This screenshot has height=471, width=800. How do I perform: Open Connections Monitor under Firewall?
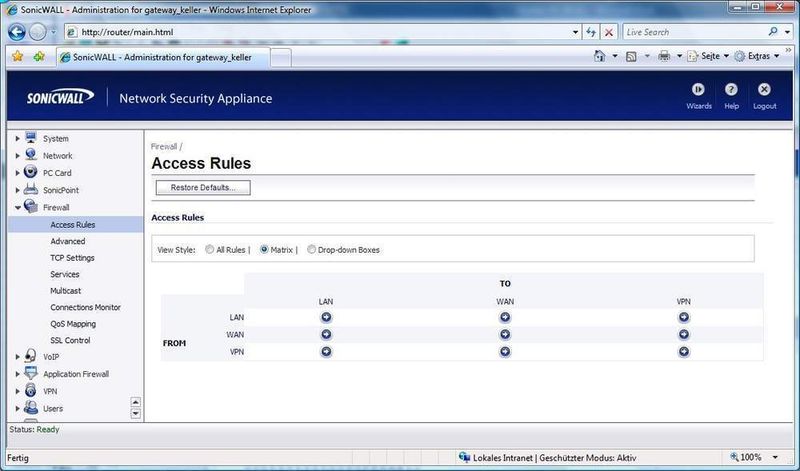[85, 307]
